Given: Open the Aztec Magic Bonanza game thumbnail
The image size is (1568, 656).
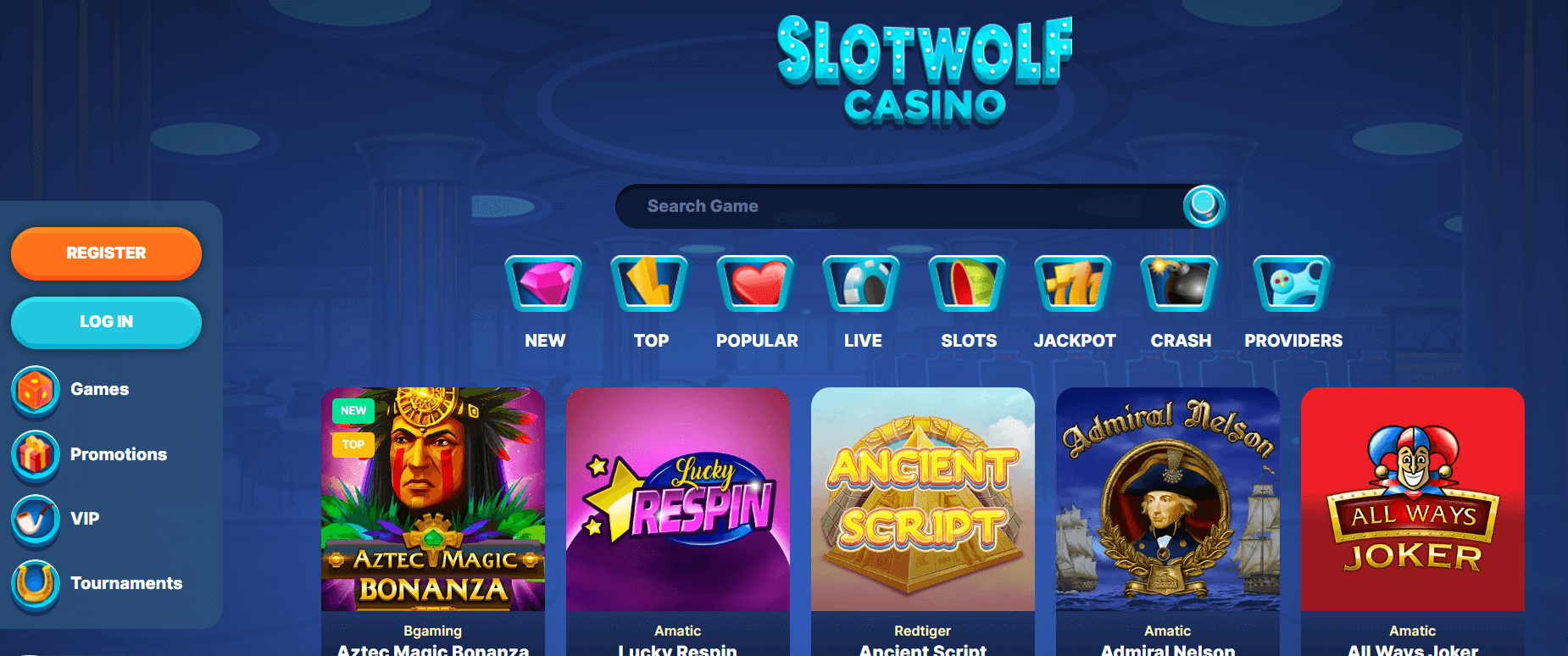Looking at the screenshot, I should pos(433,499).
